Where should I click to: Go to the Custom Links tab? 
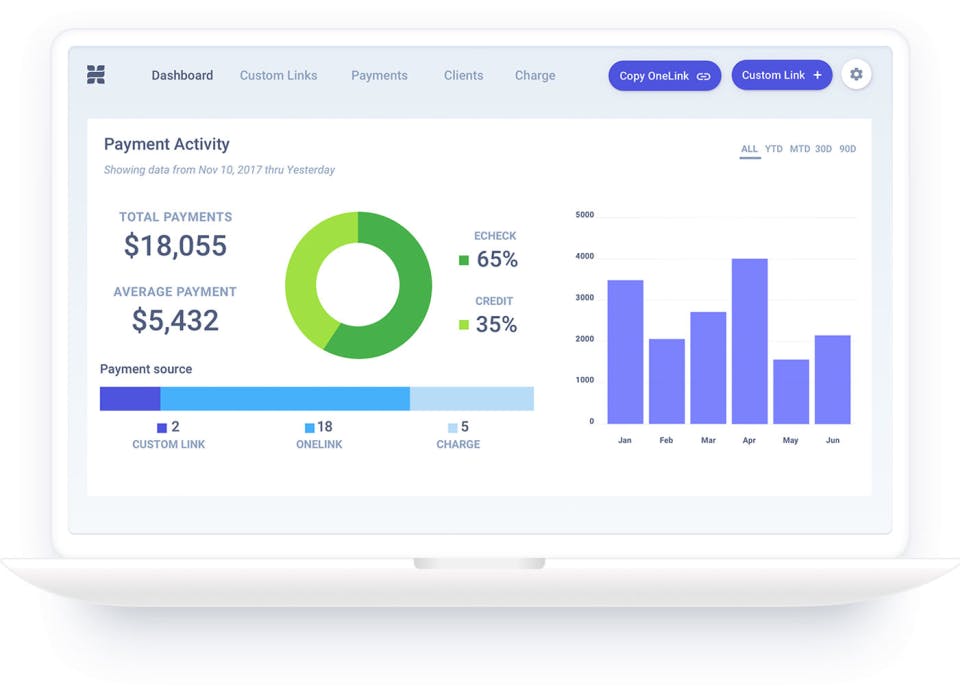tap(279, 75)
